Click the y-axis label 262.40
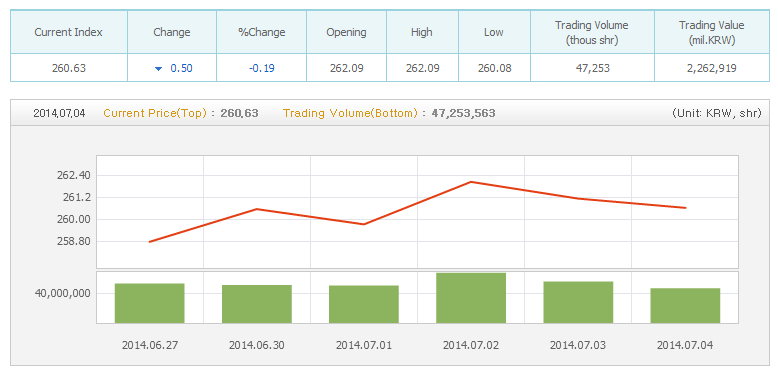 point(73,176)
